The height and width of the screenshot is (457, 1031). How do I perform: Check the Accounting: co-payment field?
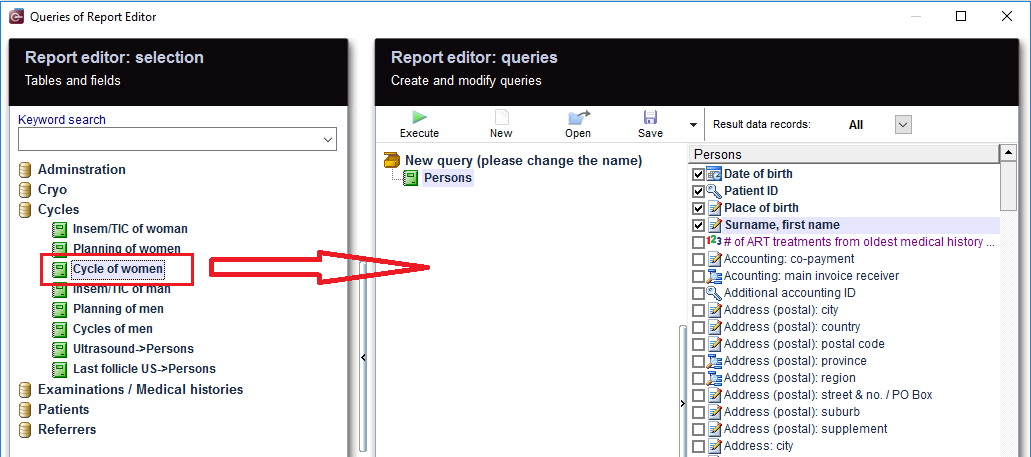click(x=698, y=260)
